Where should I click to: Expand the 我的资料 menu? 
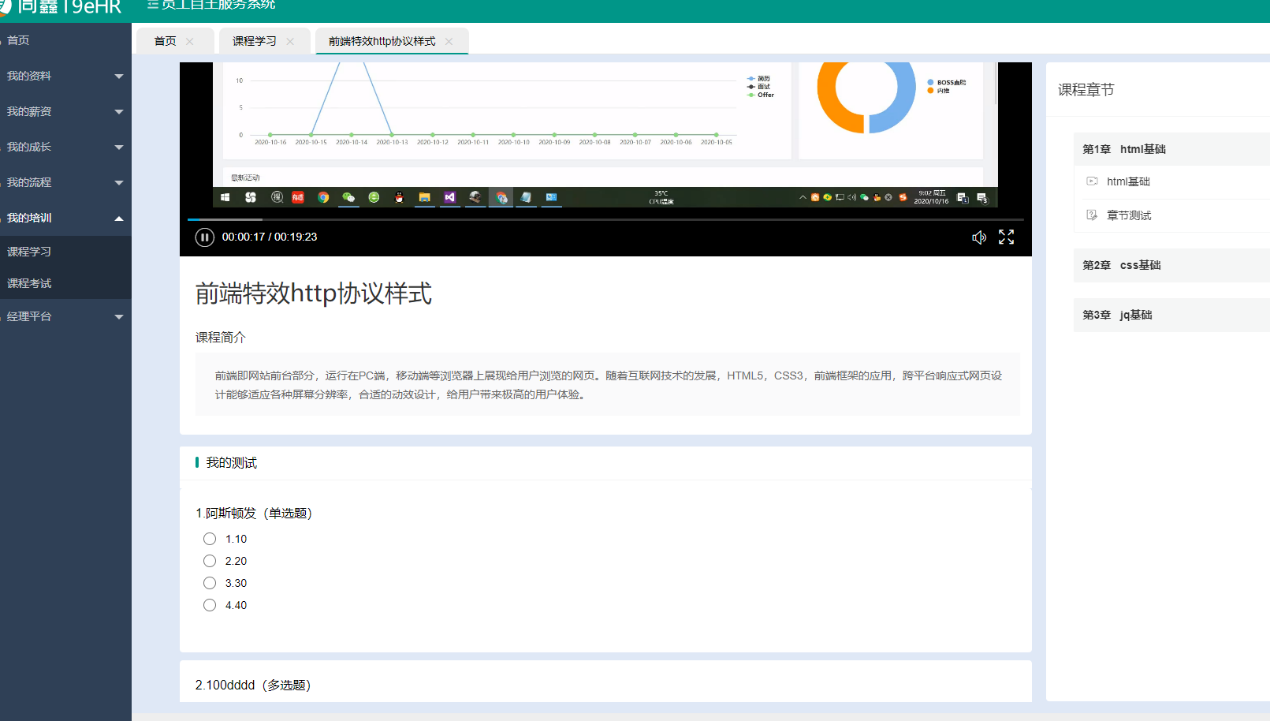click(65, 75)
